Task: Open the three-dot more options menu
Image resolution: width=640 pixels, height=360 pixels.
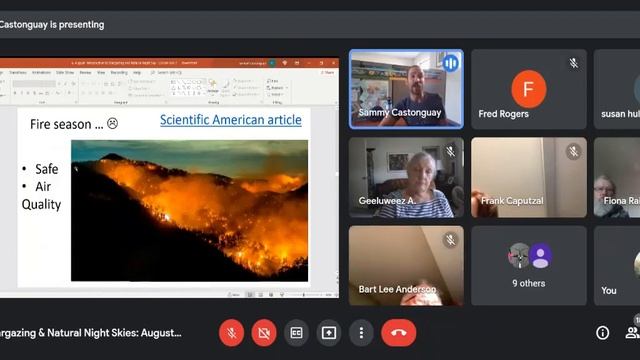Action: (361, 333)
